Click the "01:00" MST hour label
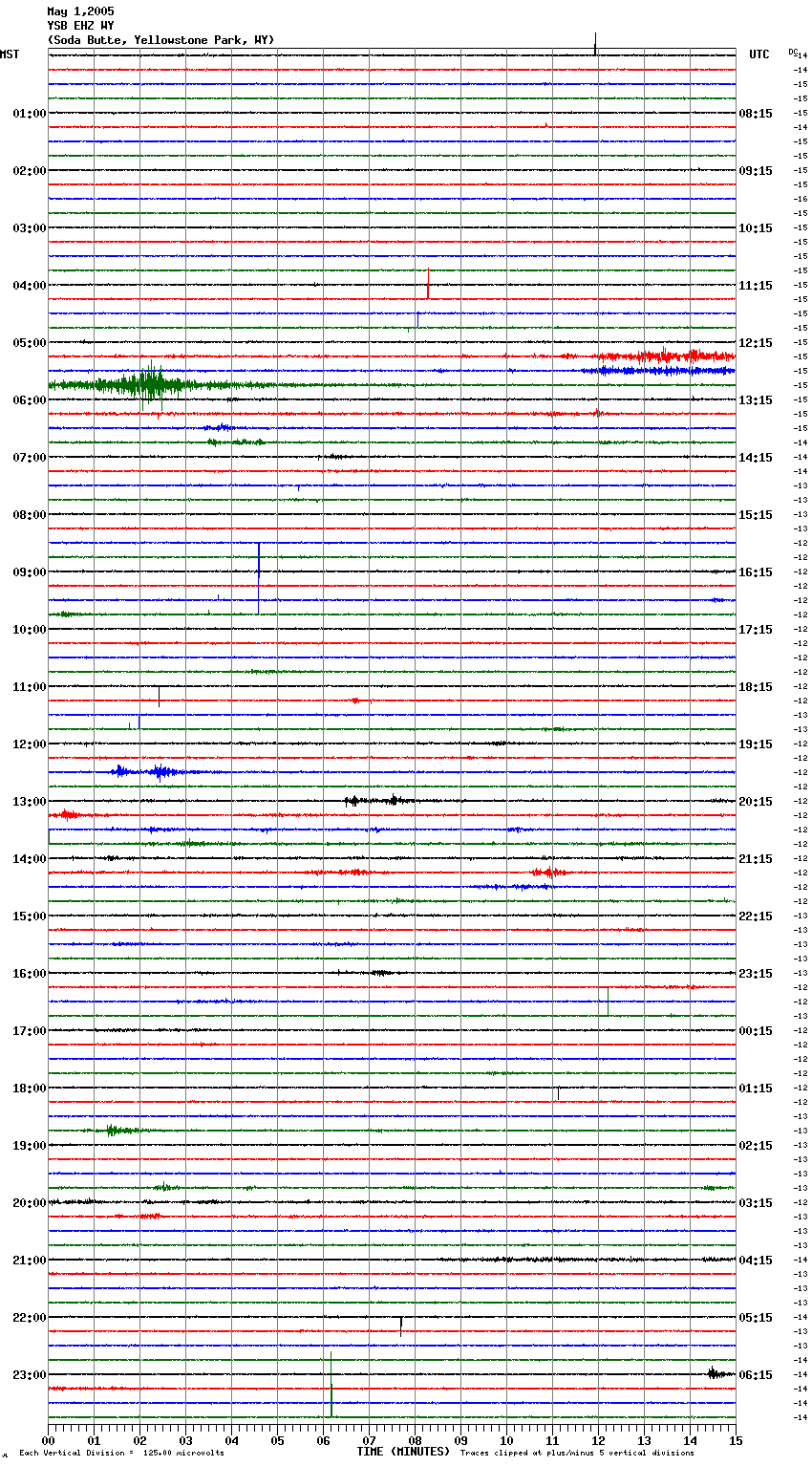The height and width of the screenshot is (1466, 812). click(x=30, y=114)
